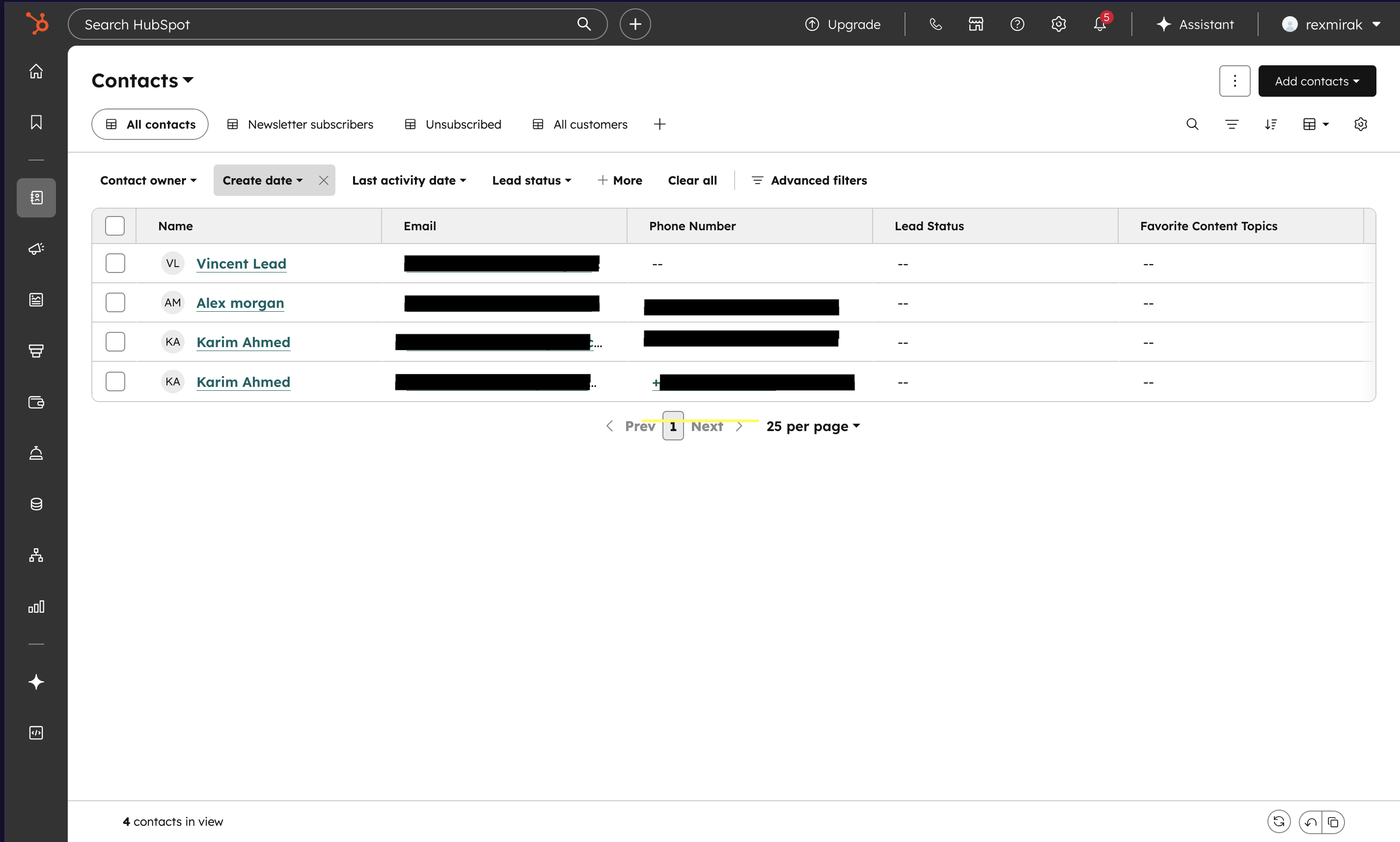The width and height of the screenshot is (1400, 842).
Task: Click the plus create button beside search
Action: [635, 24]
